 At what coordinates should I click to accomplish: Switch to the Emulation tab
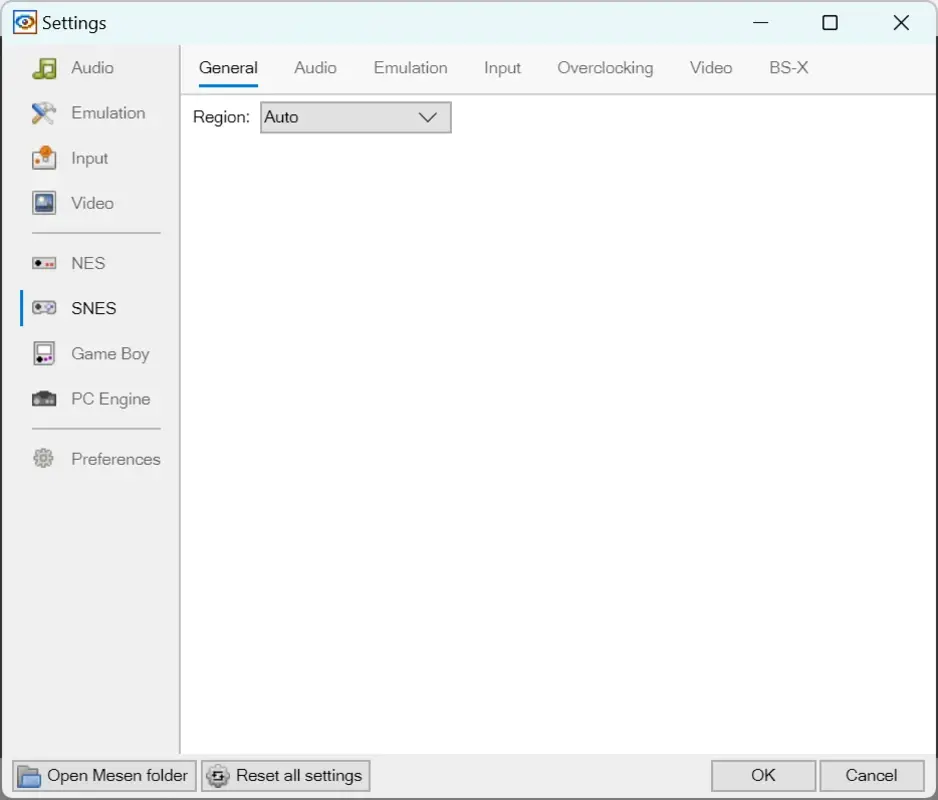point(410,68)
